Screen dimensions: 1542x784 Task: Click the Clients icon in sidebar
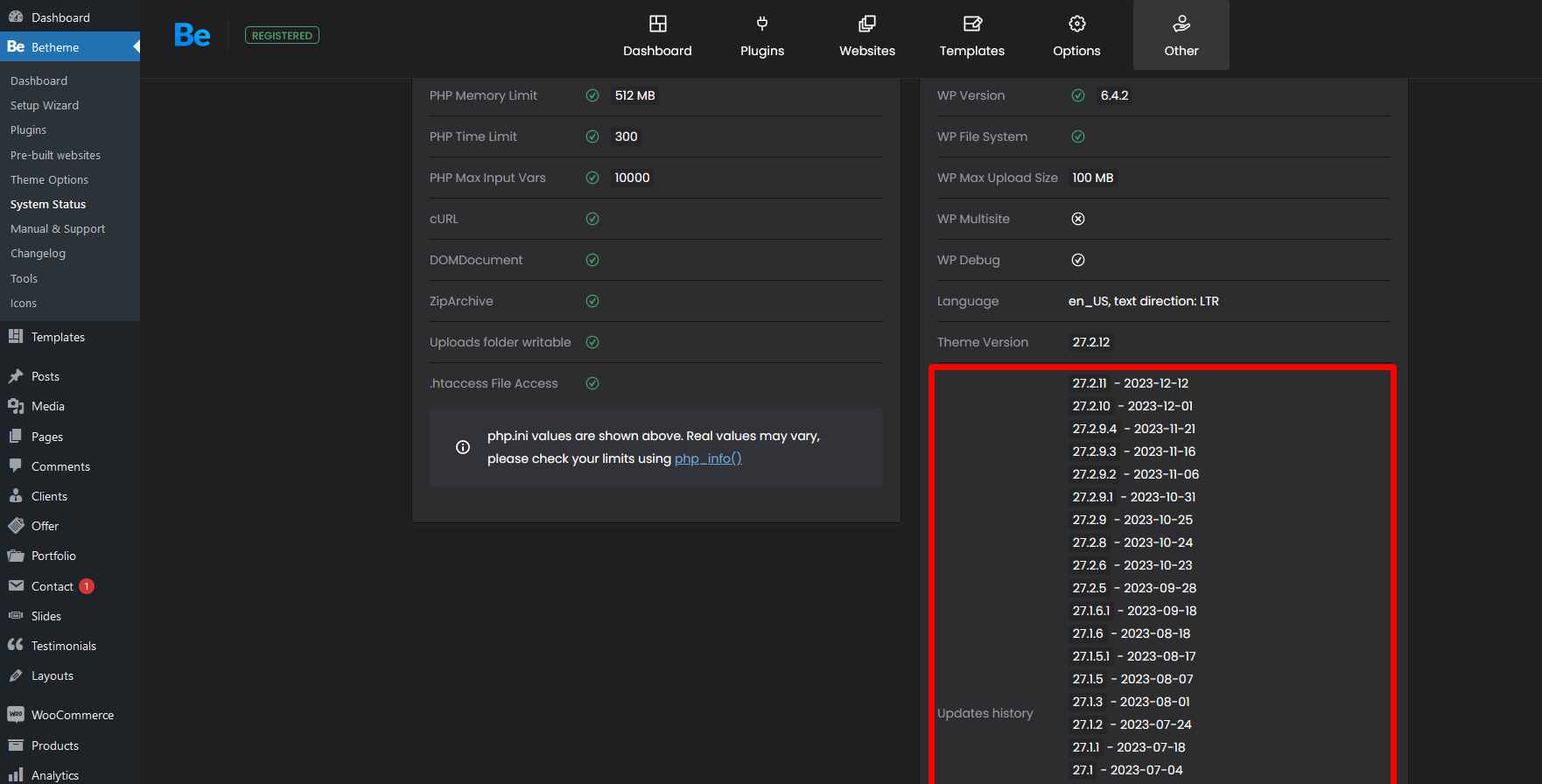[16, 495]
